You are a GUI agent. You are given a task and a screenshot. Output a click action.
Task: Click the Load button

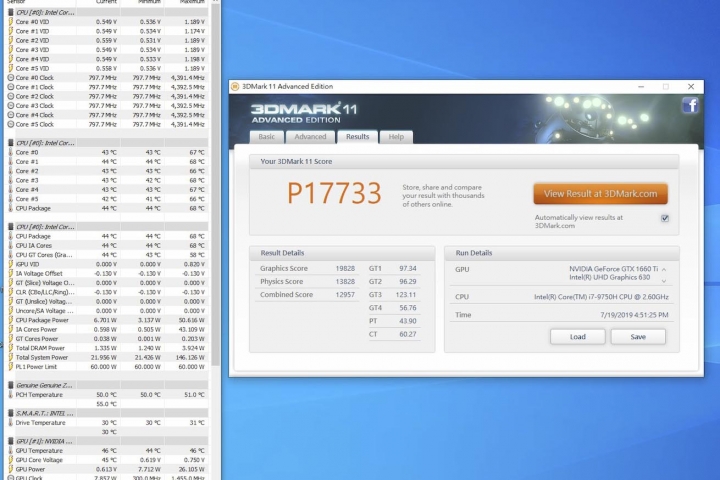(578, 337)
